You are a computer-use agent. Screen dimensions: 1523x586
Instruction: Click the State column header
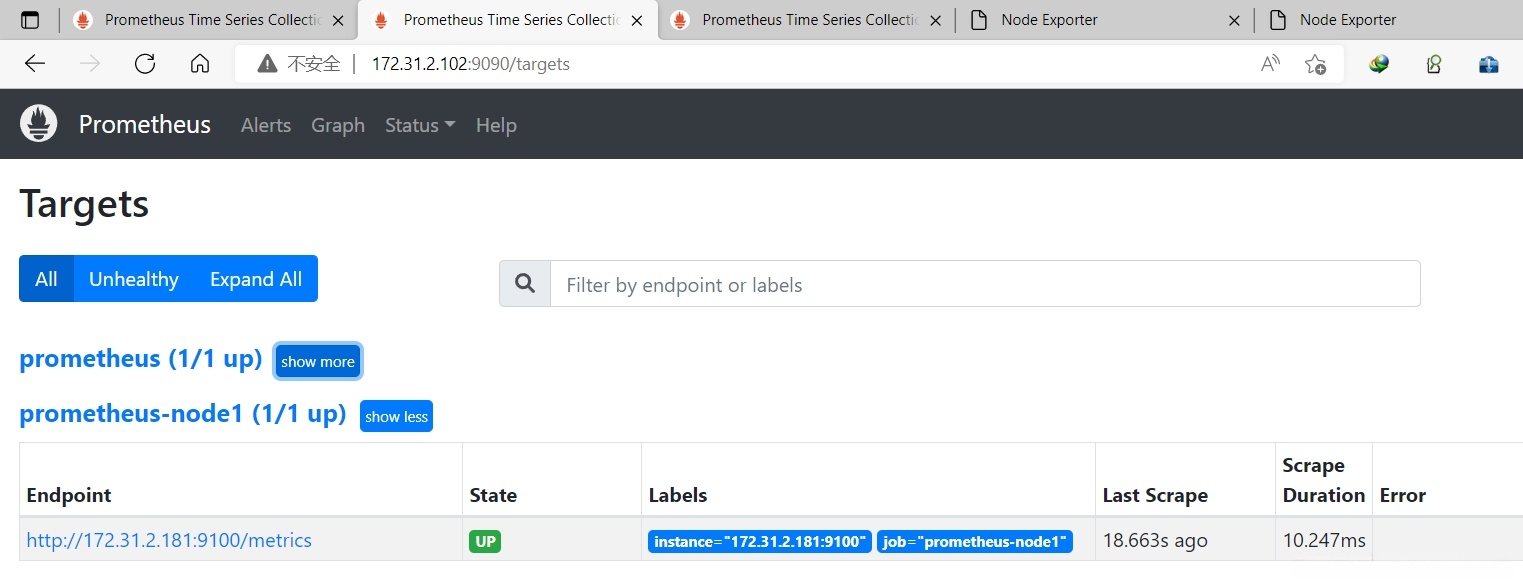point(493,495)
